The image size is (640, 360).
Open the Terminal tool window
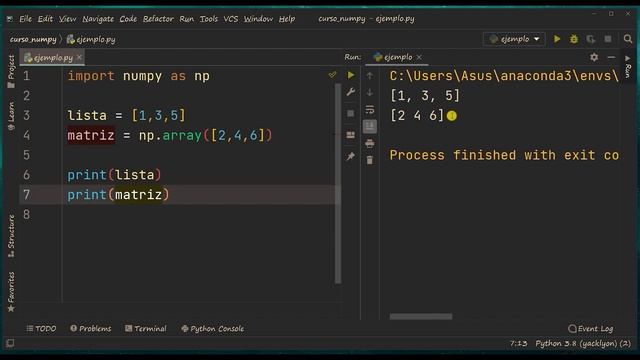click(x=146, y=329)
